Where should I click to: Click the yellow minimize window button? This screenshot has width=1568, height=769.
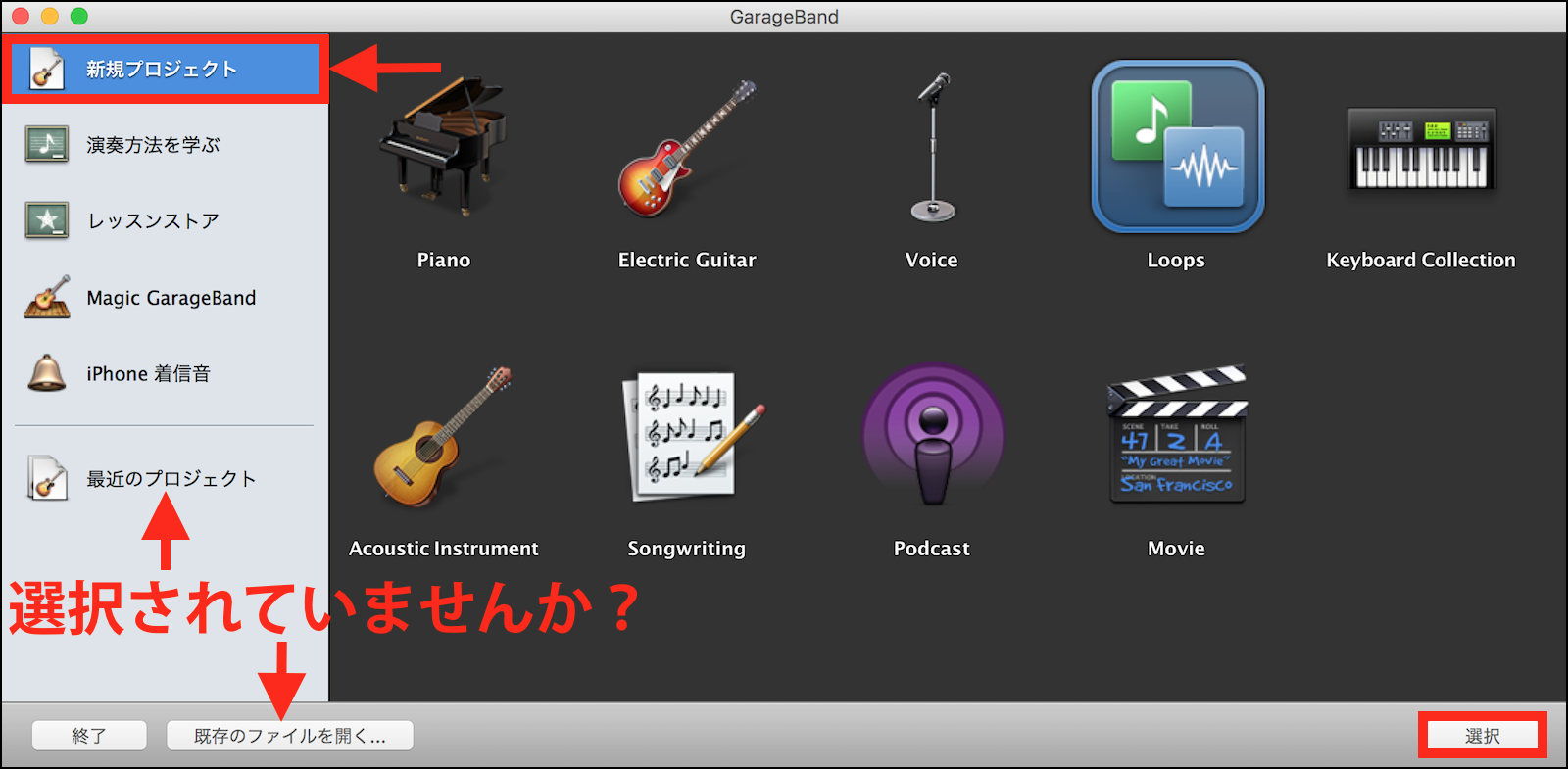50,16
